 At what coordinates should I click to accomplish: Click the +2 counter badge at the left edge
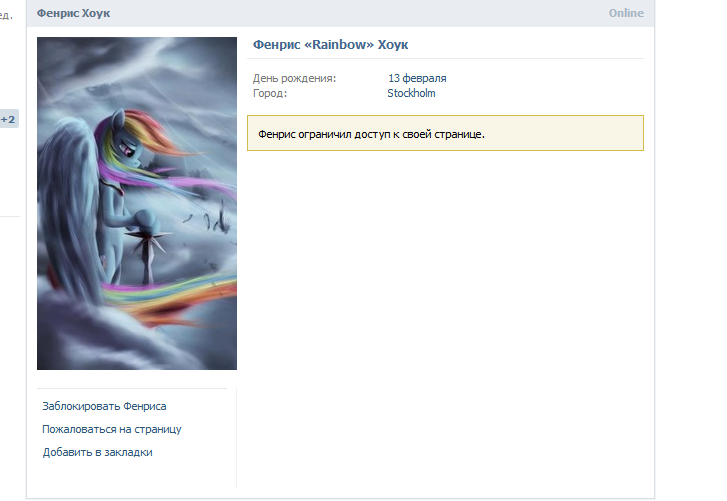click(x=9, y=119)
